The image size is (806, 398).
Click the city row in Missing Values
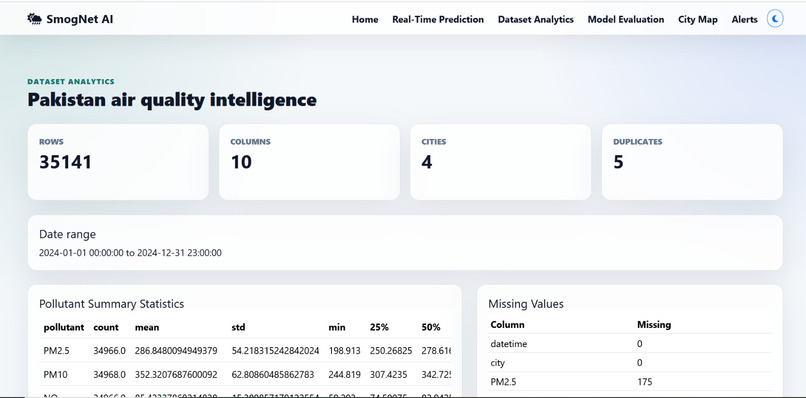point(630,363)
